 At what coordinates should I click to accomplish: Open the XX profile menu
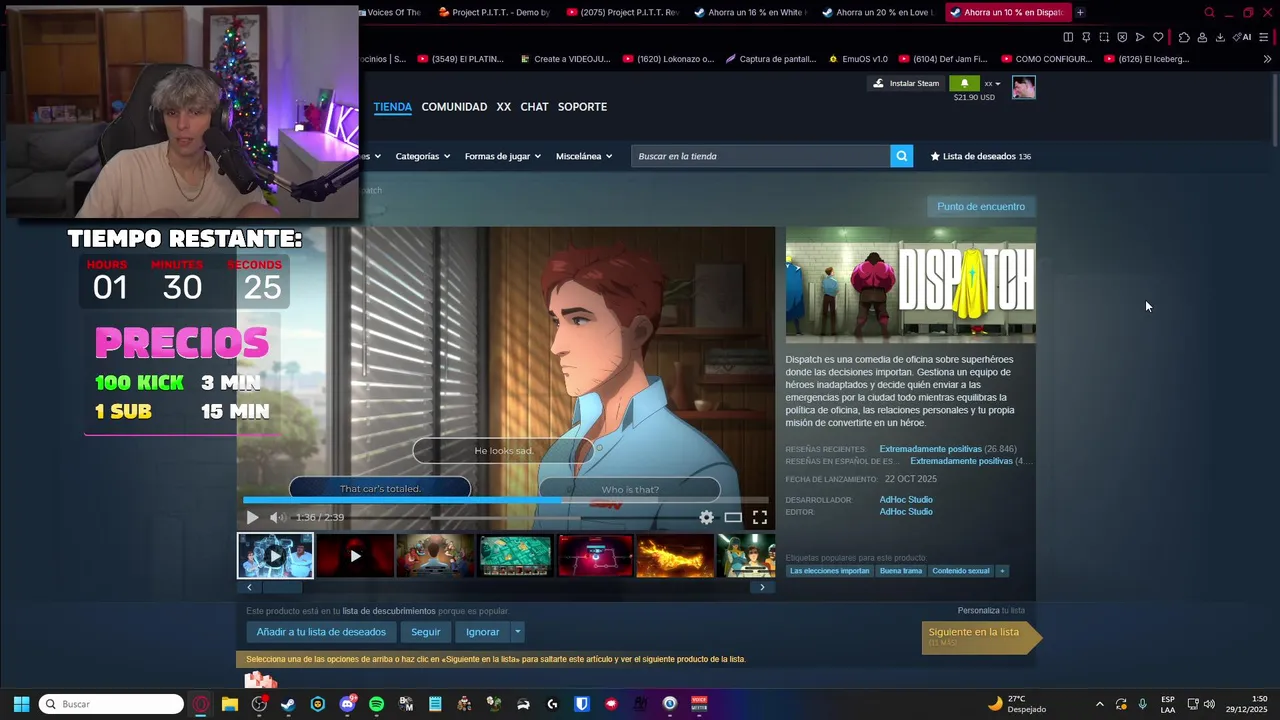pos(503,107)
